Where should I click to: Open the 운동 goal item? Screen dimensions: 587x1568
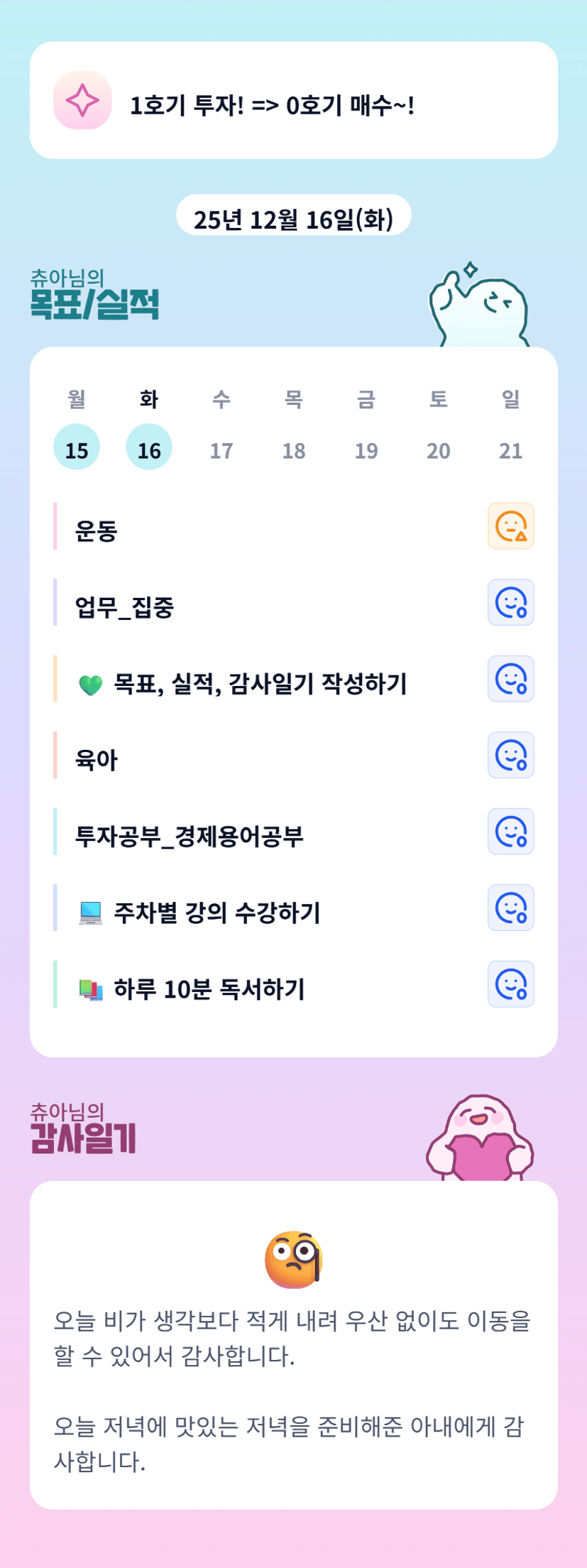pos(97,531)
